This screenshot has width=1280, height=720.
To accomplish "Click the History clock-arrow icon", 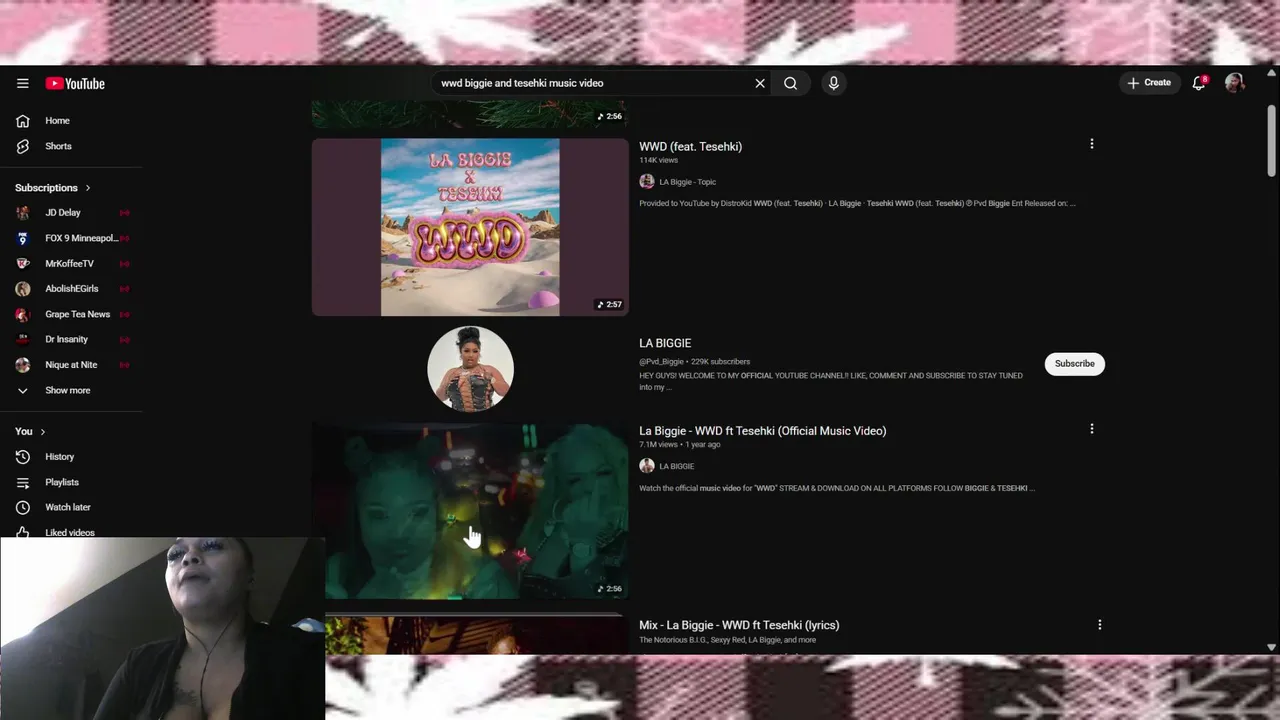I will point(23,457).
